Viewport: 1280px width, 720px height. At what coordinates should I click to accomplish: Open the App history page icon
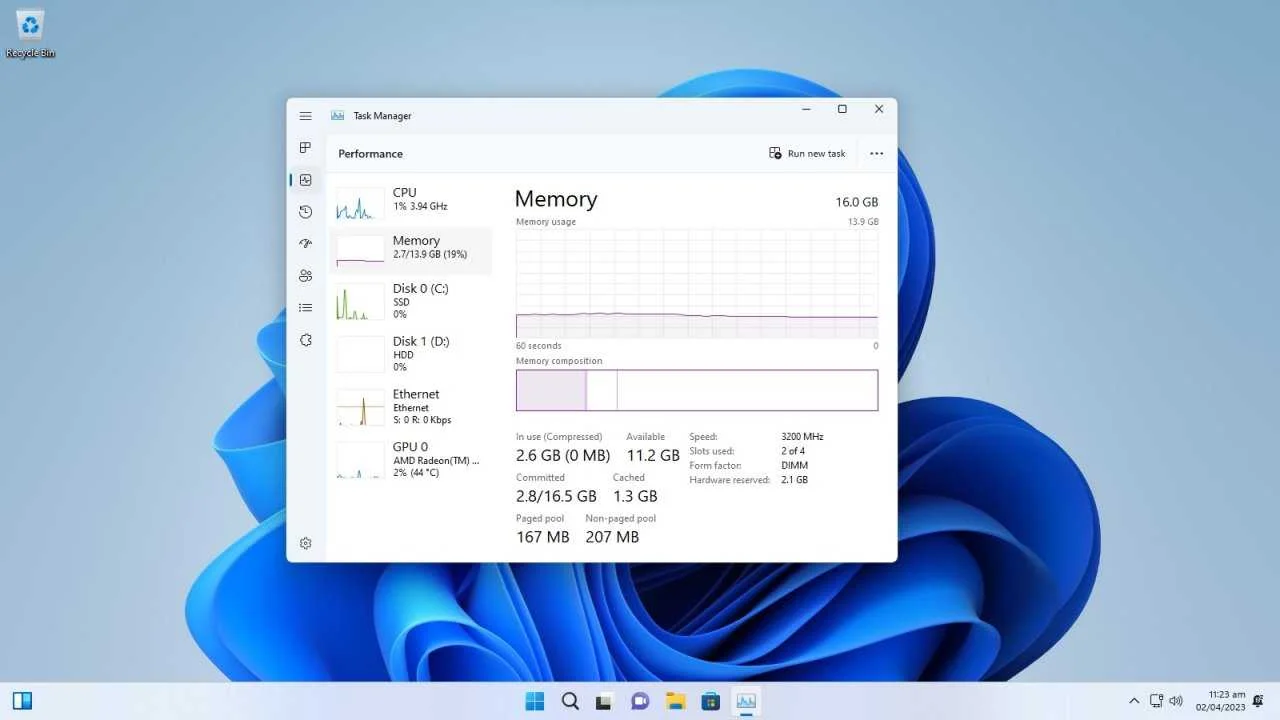coord(305,212)
